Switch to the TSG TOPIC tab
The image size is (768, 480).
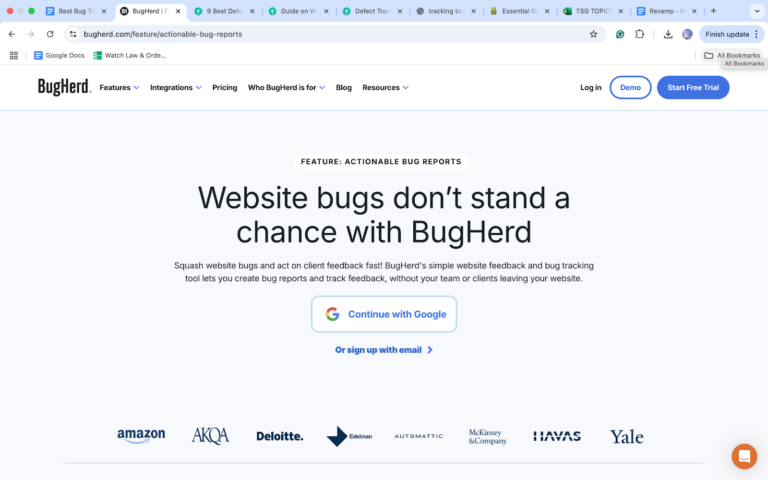(x=593, y=11)
